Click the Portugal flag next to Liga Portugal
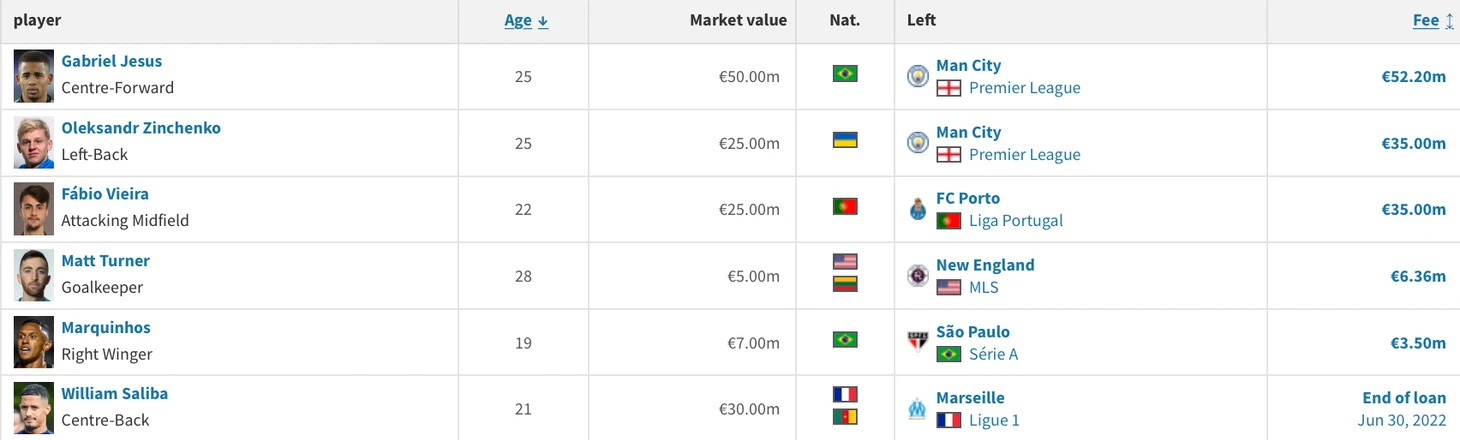Viewport: 1460px width, 440px height. 949,221
